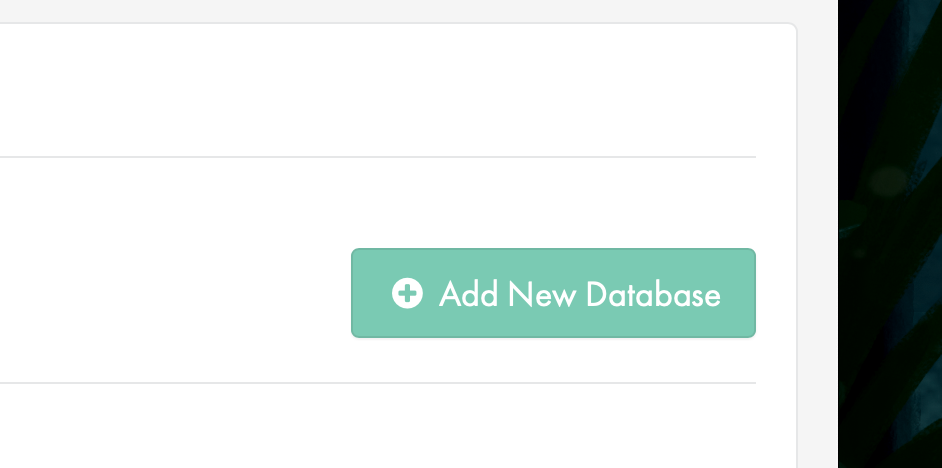The image size is (942, 468).
Task: Click the green padding right of 'Database' text
Action: [x=738, y=293]
